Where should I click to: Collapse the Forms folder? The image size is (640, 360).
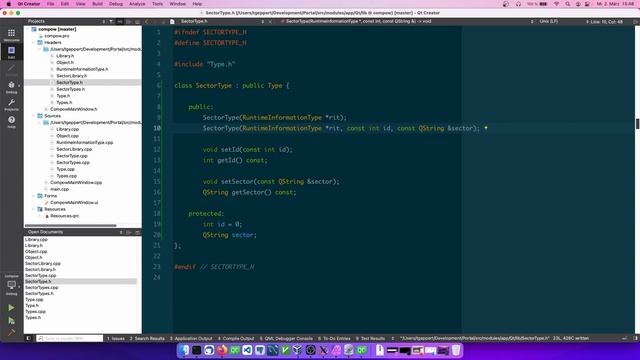(x=34, y=196)
